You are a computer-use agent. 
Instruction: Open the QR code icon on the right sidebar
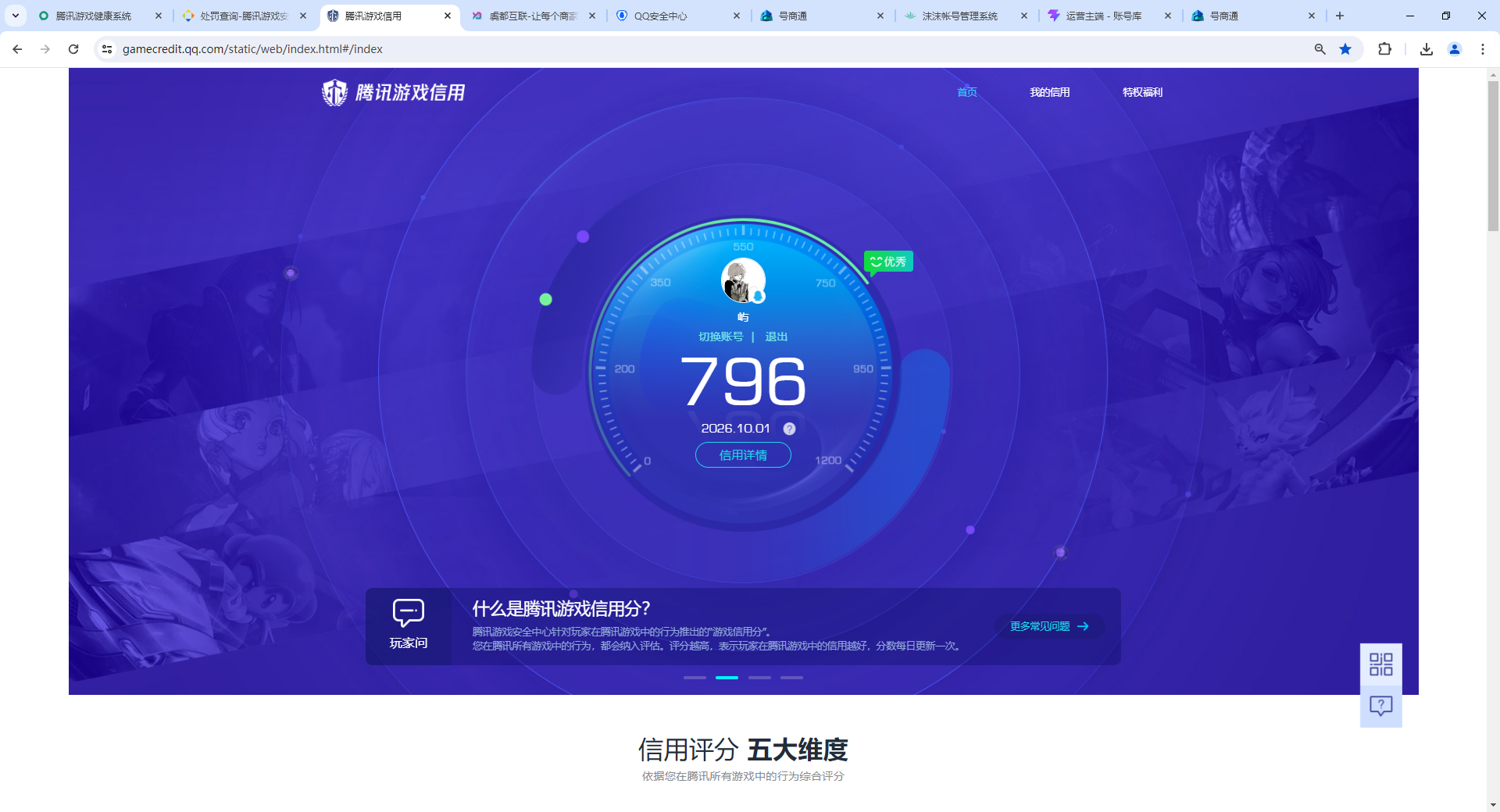point(1380,664)
